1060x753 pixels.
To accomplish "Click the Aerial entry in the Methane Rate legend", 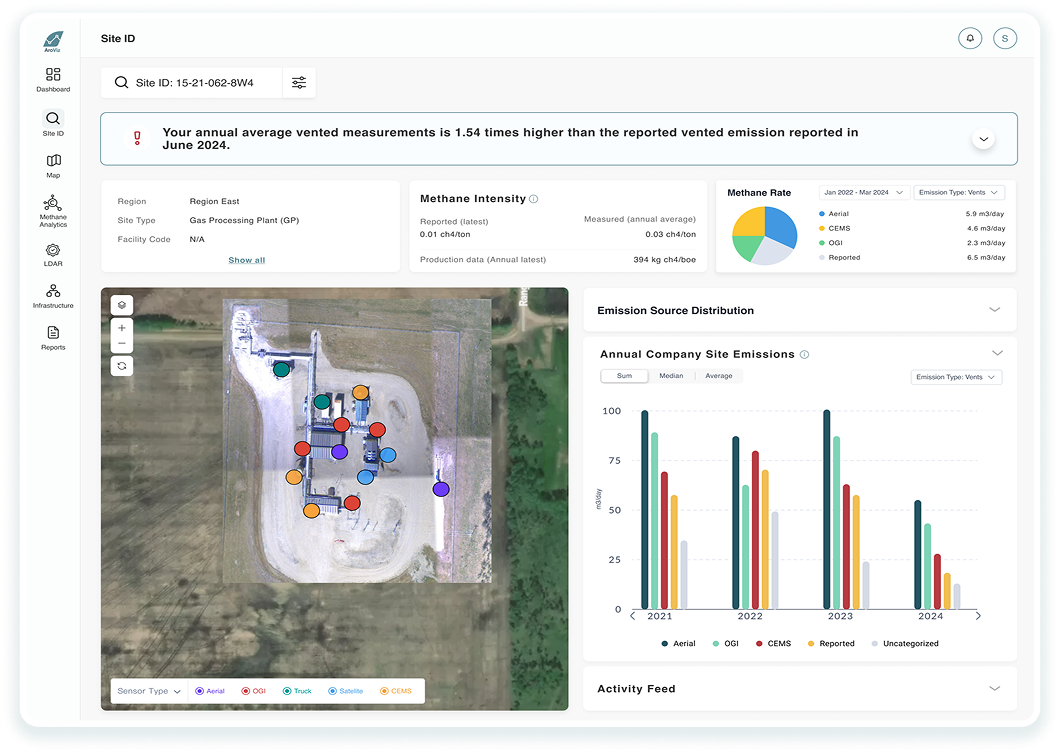I will pos(834,214).
